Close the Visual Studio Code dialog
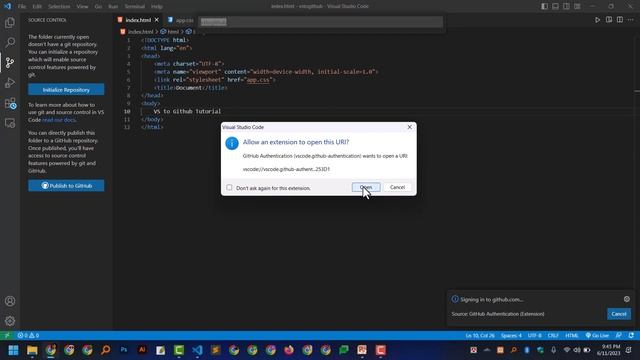 click(x=409, y=127)
